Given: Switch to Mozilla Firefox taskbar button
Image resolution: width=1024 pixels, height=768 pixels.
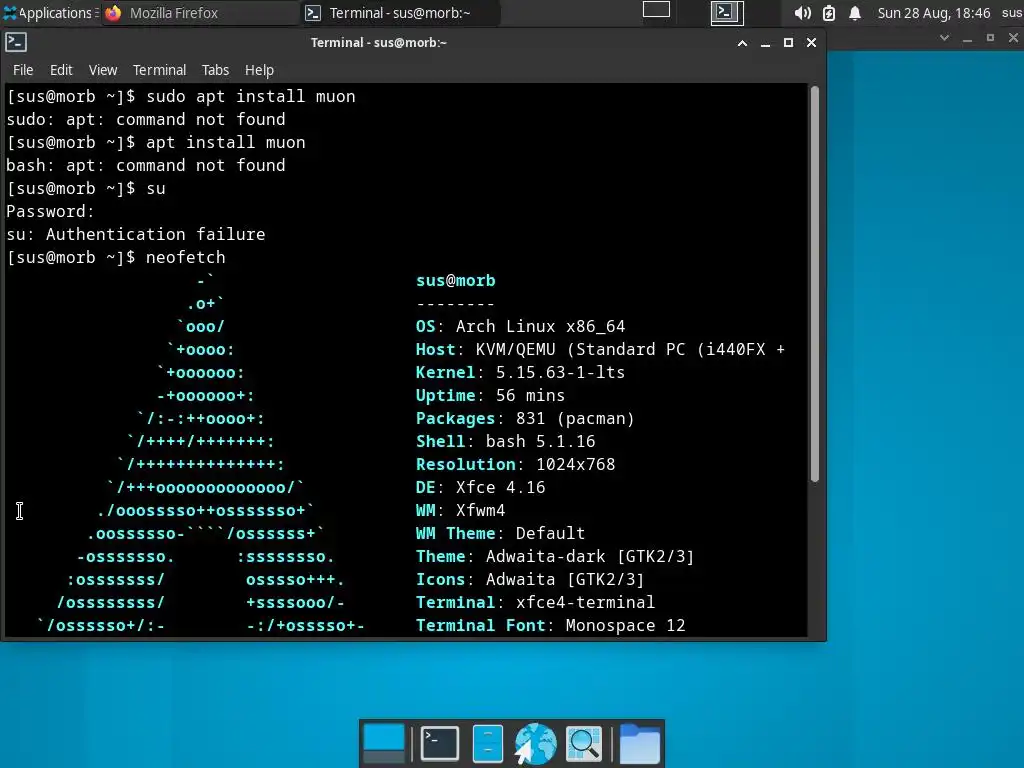Looking at the screenshot, I should pyautogui.click(x=199, y=13).
